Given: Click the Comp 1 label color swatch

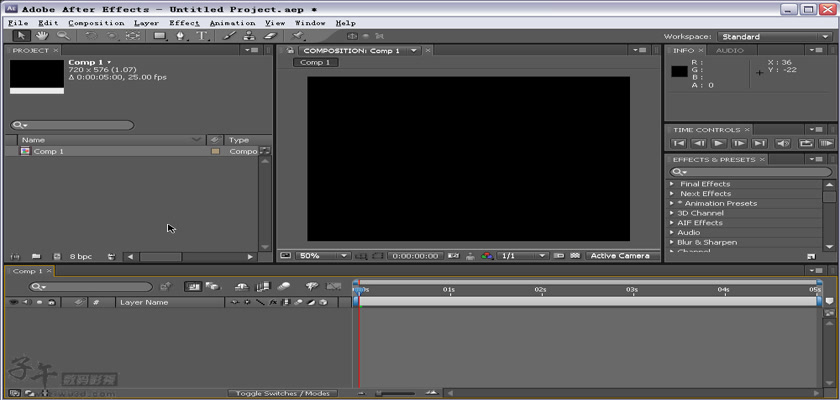Looking at the screenshot, I should [x=215, y=152].
